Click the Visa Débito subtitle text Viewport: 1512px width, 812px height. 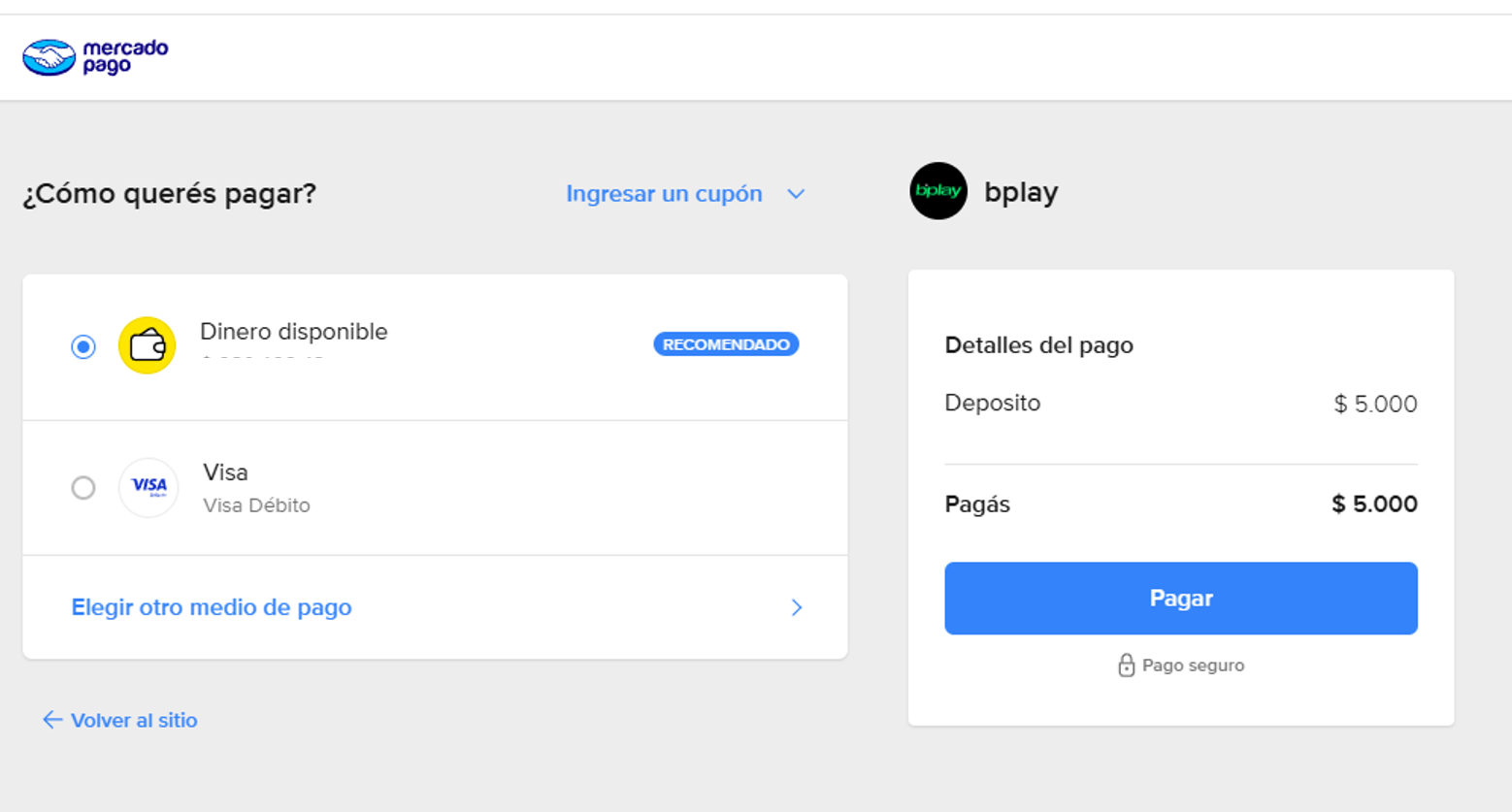[256, 505]
